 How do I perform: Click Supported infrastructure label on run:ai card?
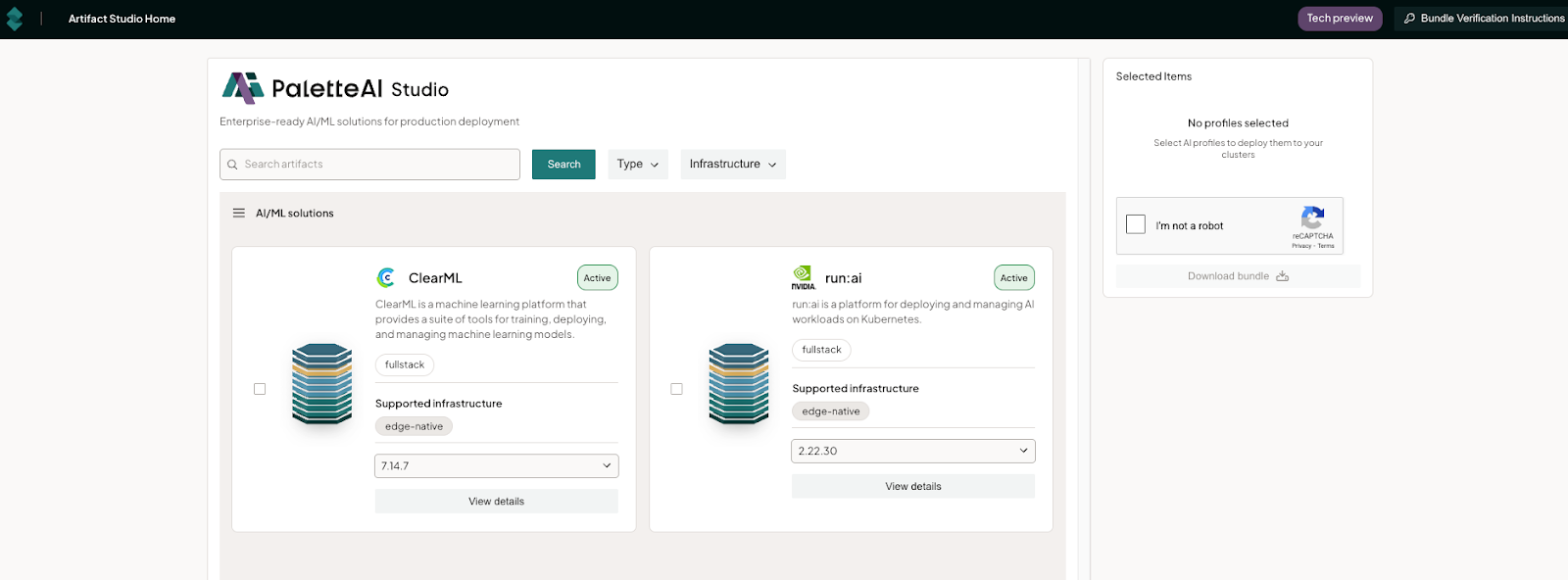click(856, 389)
